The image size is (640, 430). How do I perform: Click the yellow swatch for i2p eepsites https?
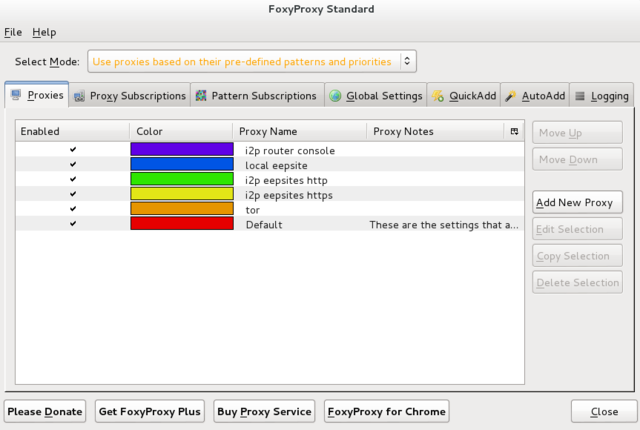click(x=182, y=194)
